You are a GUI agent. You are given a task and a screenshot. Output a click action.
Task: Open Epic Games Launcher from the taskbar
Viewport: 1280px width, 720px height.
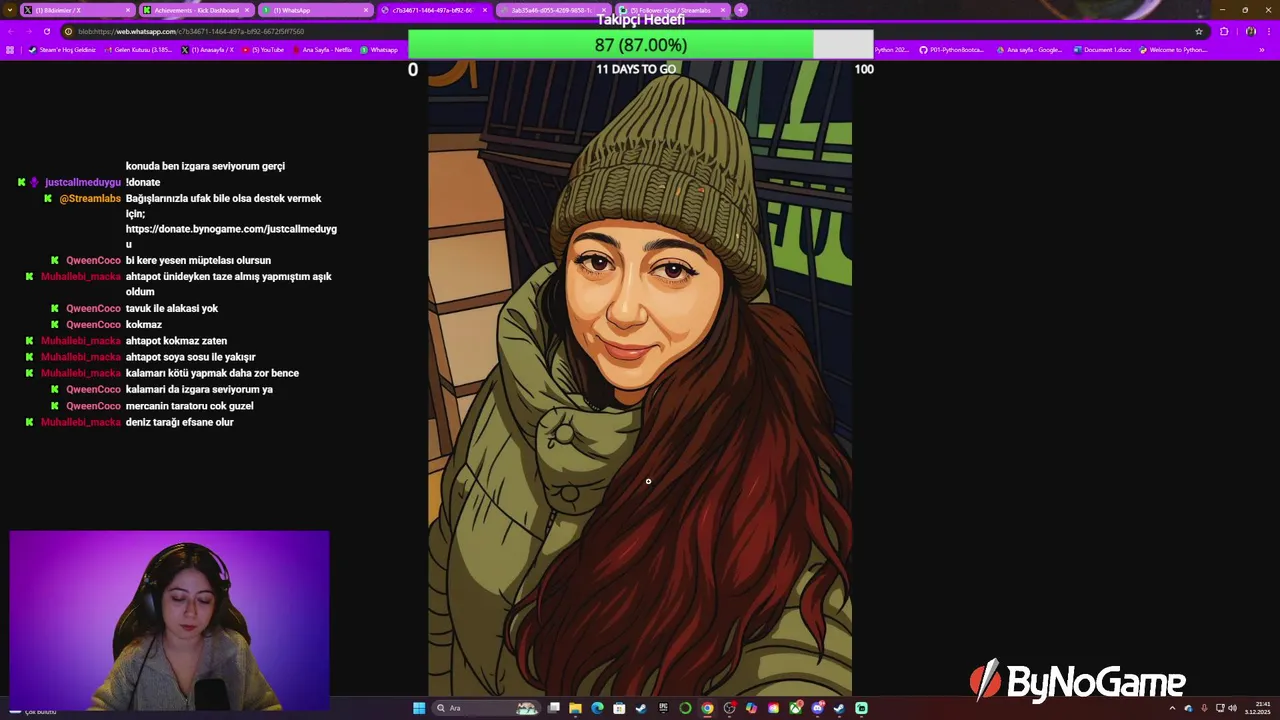tap(663, 708)
